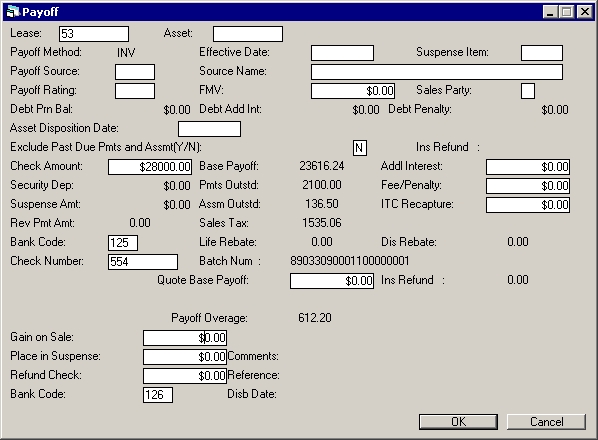Focus the Quote Base Payoff field
Screen dimensions: 598x440
[x=332, y=281]
